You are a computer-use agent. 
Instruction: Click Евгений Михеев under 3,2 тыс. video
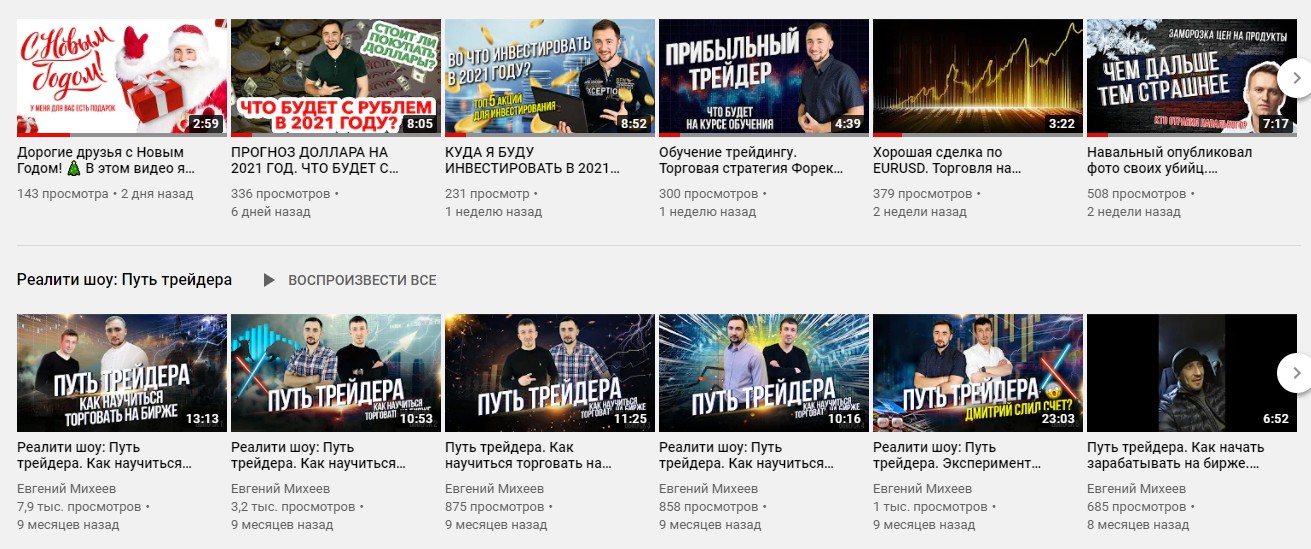[280, 488]
